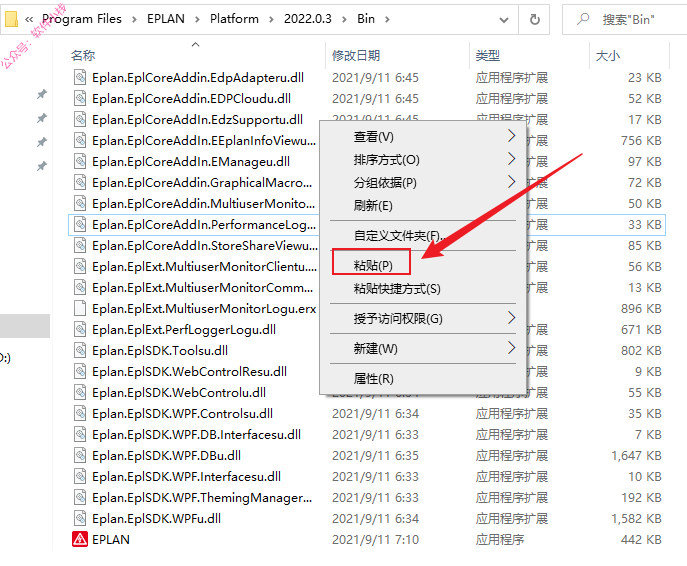Click the Eplan.EplSDK.WPF.Interfacesu.dll file icon
The height and width of the screenshot is (566, 687).
(x=80, y=477)
